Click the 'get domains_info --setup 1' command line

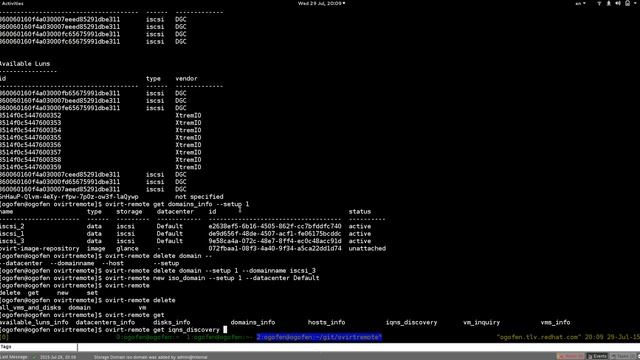click(177, 204)
